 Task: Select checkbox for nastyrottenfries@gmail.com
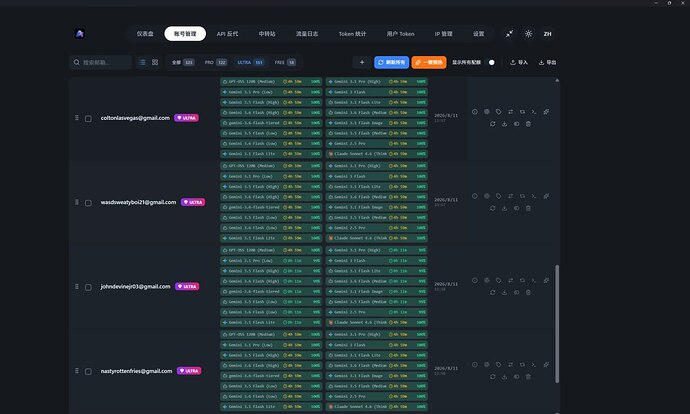click(x=88, y=371)
